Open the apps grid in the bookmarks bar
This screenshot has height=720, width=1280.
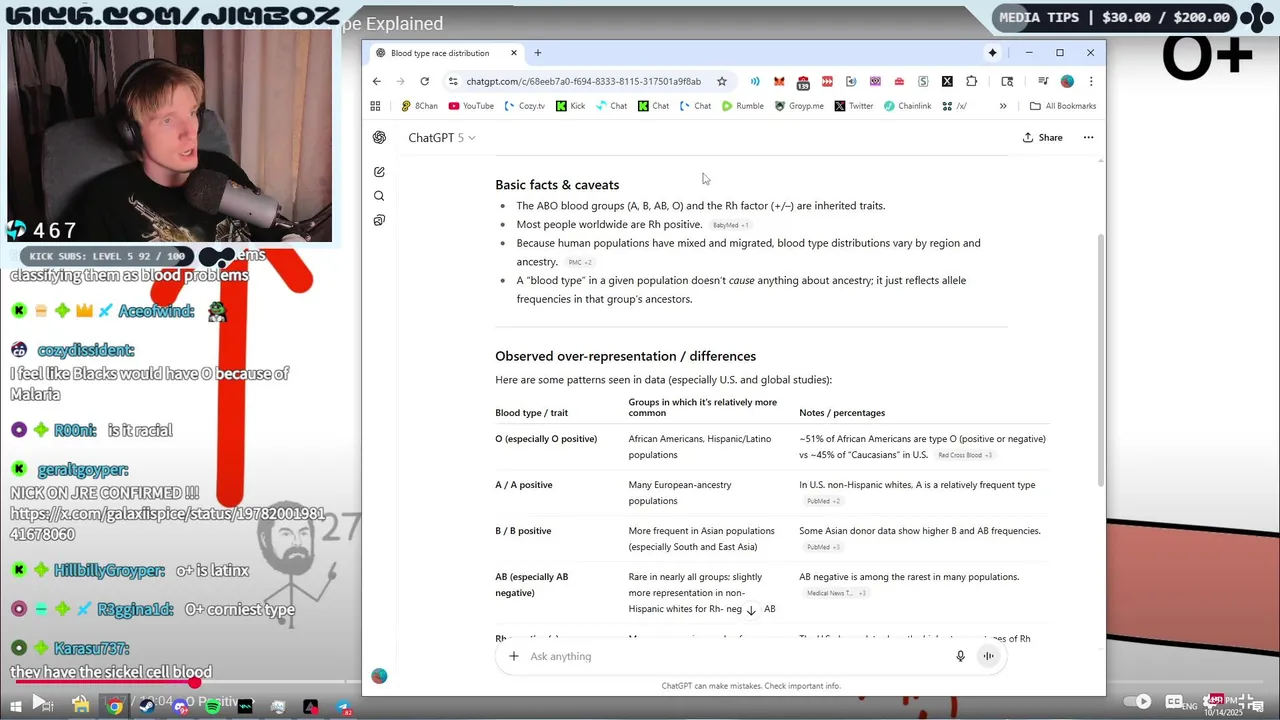376,106
